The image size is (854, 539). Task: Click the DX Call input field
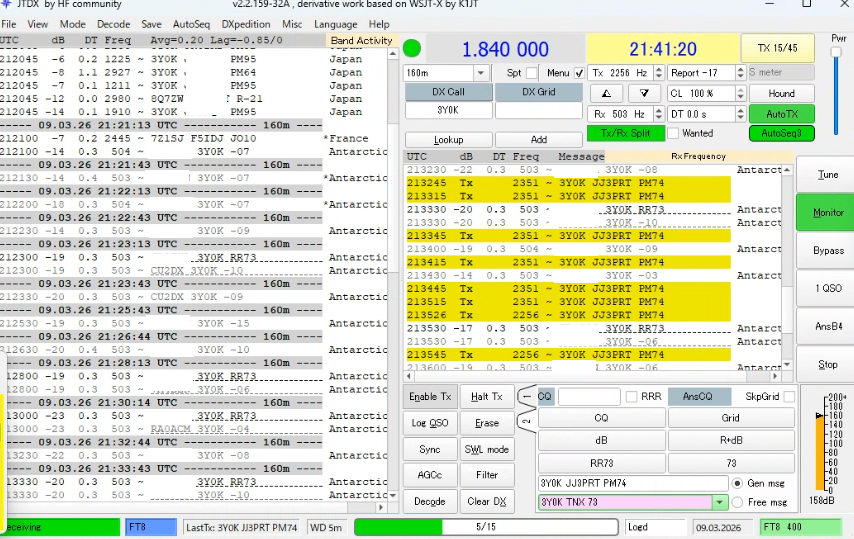(x=448, y=110)
